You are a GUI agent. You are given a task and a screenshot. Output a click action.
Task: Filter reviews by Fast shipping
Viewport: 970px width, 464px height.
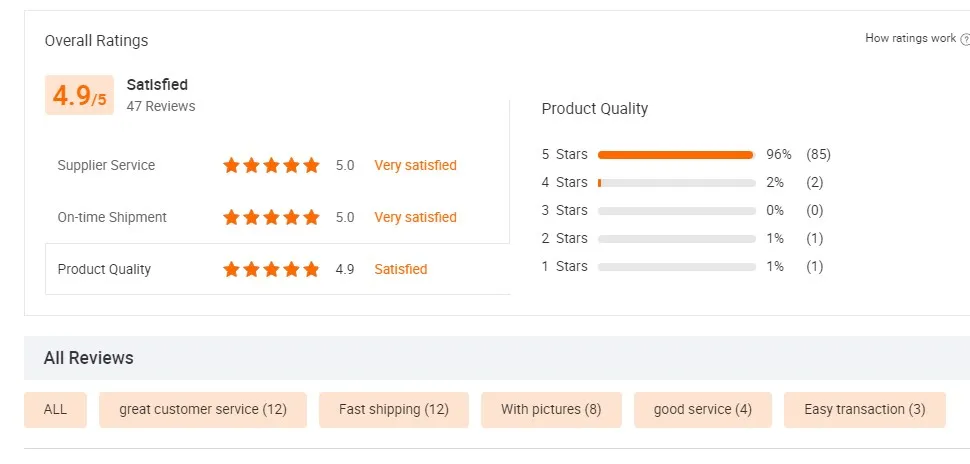click(394, 409)
